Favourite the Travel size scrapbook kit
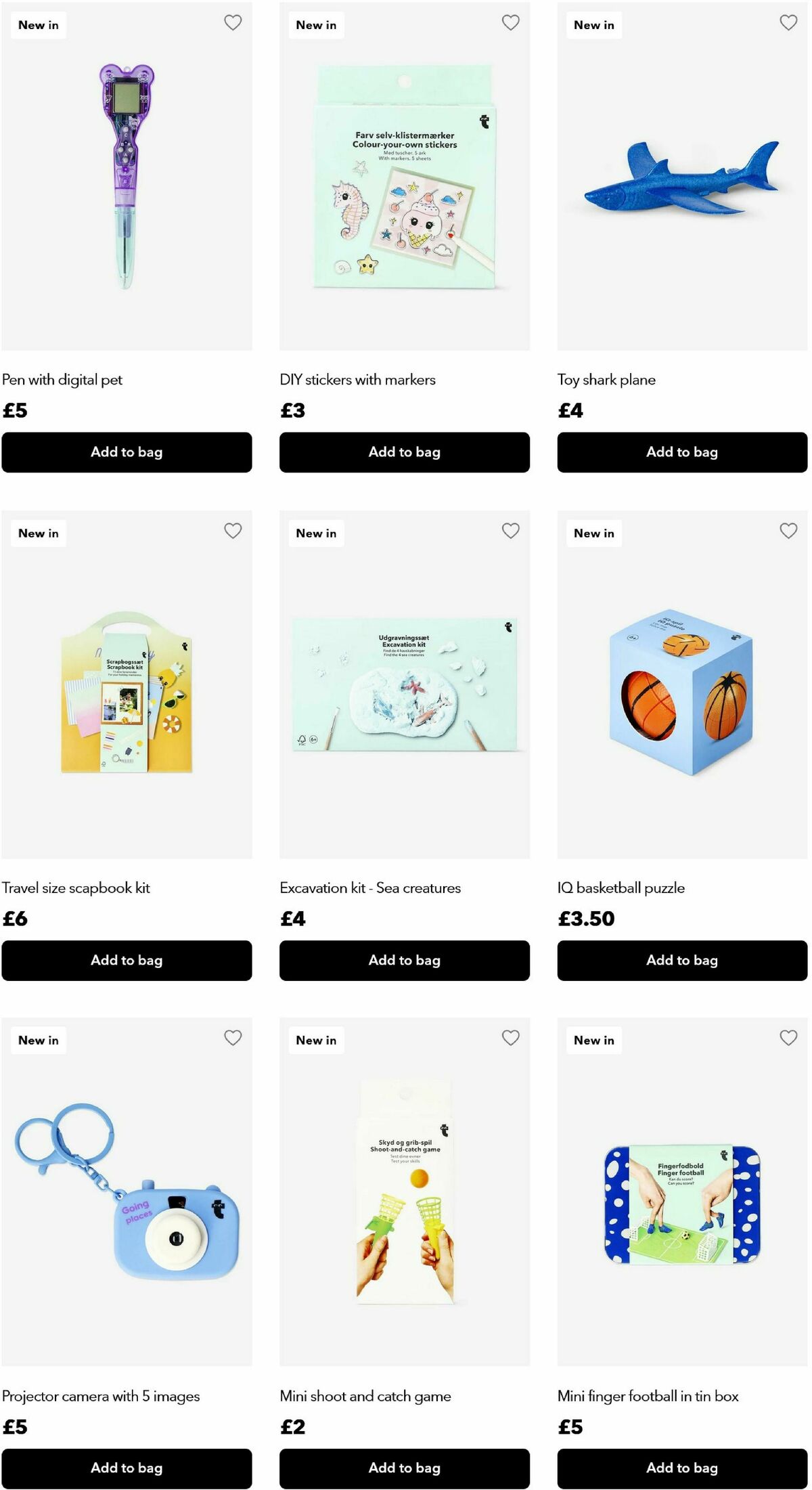 pyautogui.click(x=233, y=531)
